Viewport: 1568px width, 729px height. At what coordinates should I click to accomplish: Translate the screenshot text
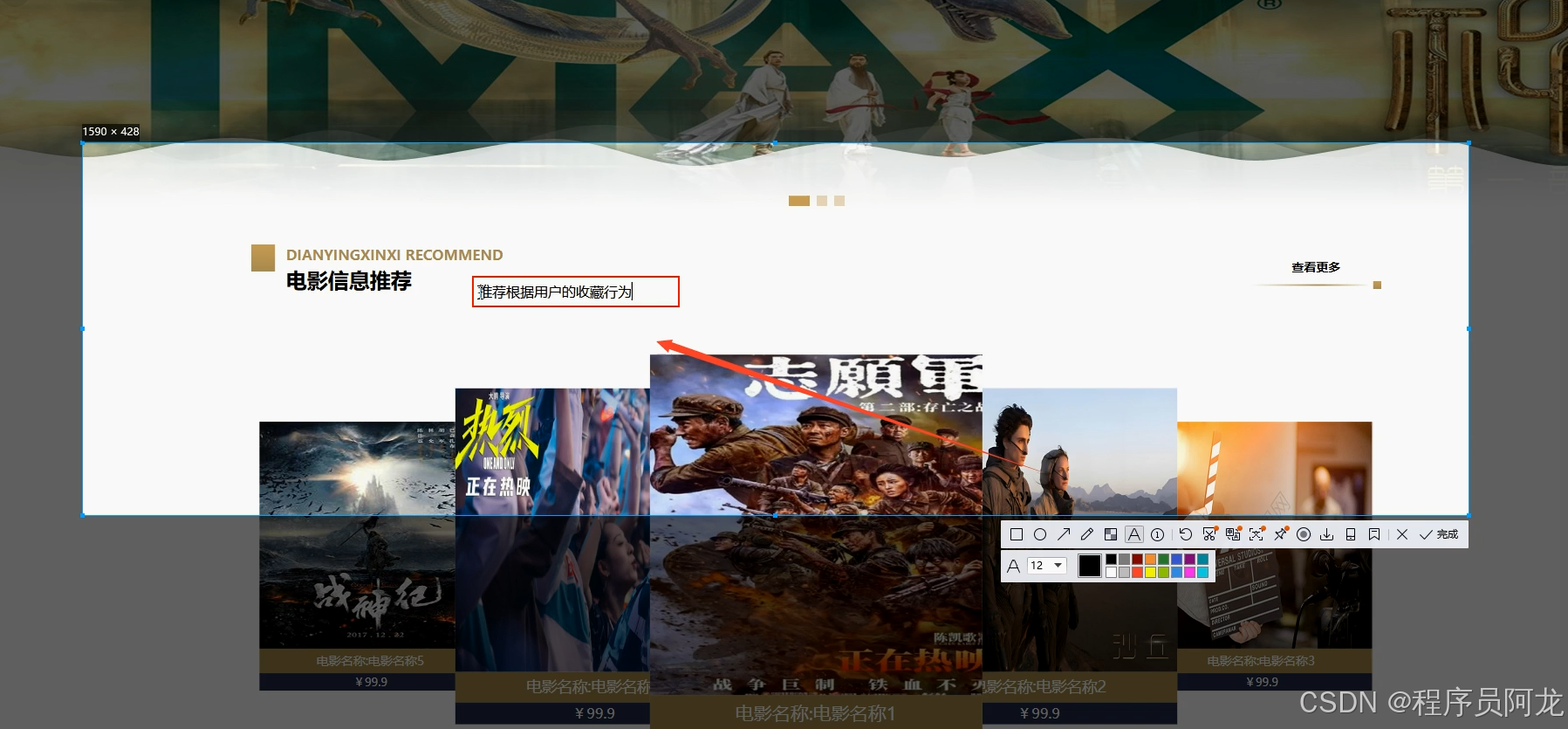pyautogui.click(x=1233, y=534)
